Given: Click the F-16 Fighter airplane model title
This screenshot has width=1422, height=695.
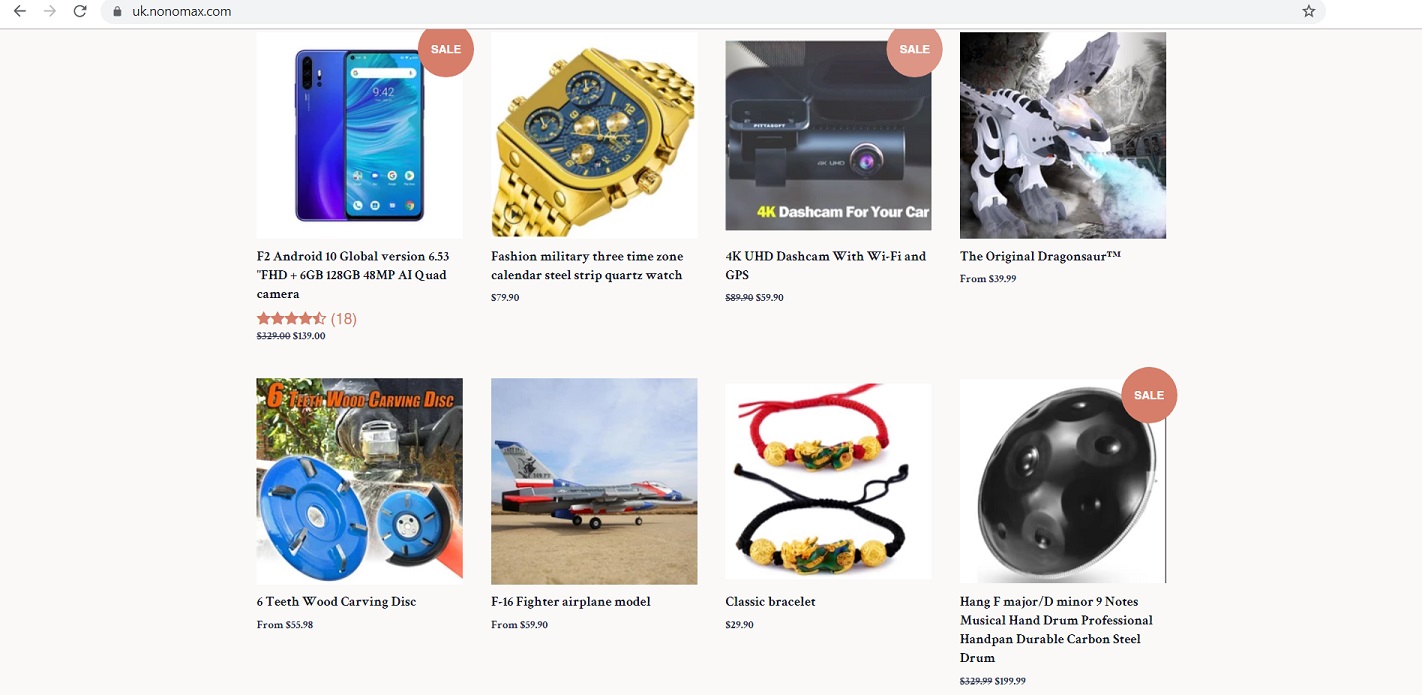Looking at the screenshot, I should tap(571, 602).
